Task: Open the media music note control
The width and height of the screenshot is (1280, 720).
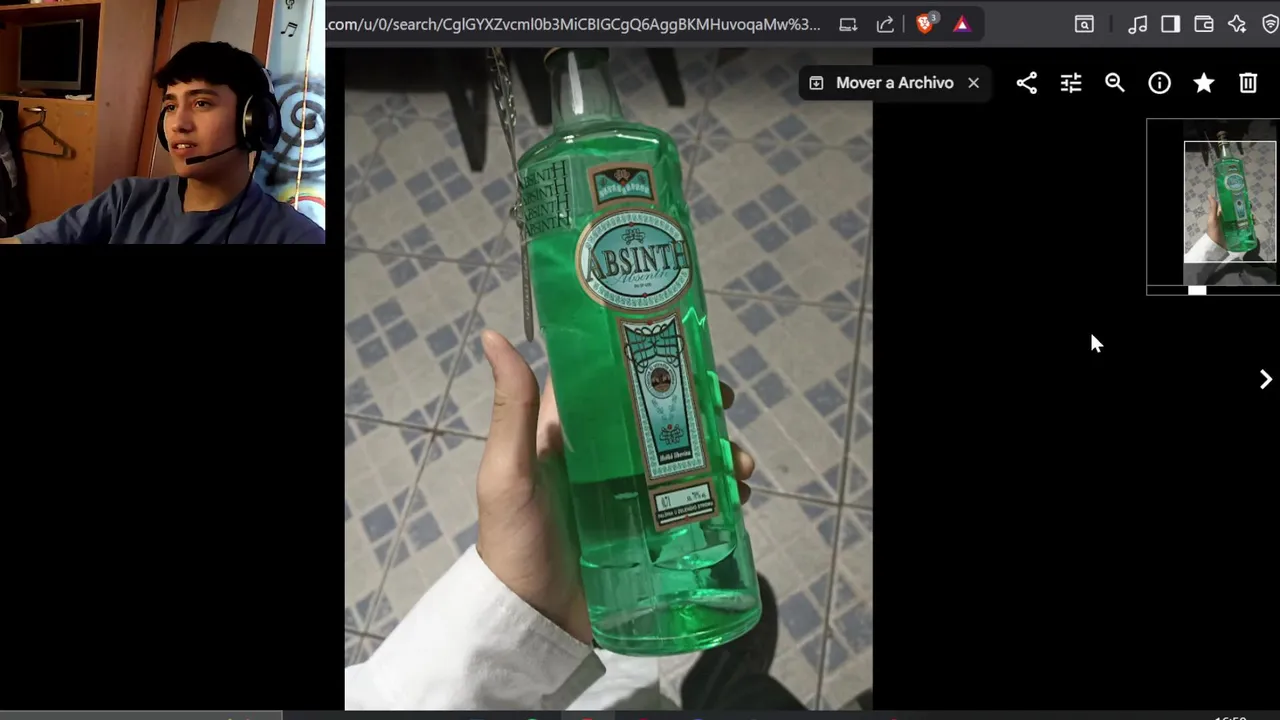Action: tap(1137, 24)
